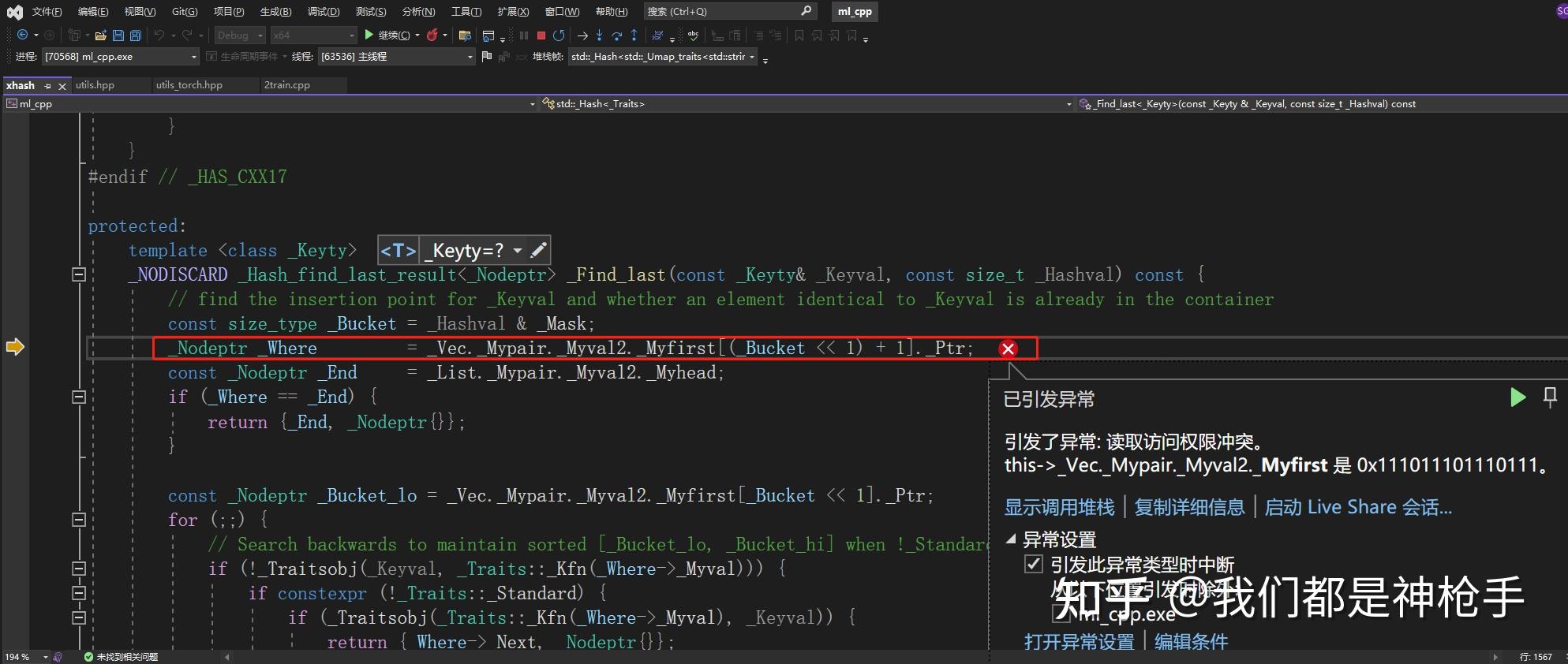The width and height of the screenshot is (1568, 664).
Task: Open the stack frame dropdown
Action: click(x=662, y=57)
